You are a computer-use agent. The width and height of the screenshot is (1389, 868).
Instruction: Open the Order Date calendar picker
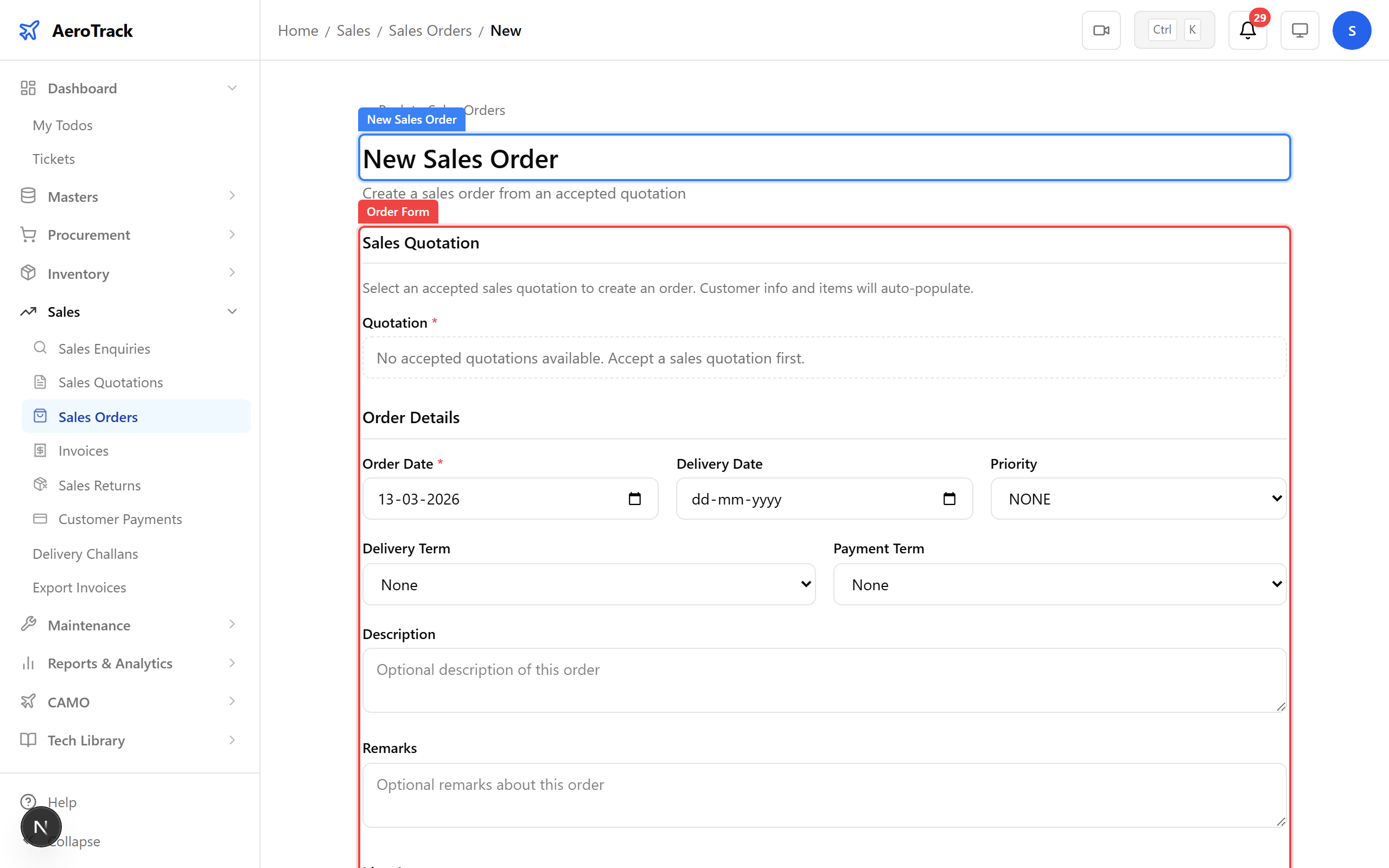click(x=635, y=499)
